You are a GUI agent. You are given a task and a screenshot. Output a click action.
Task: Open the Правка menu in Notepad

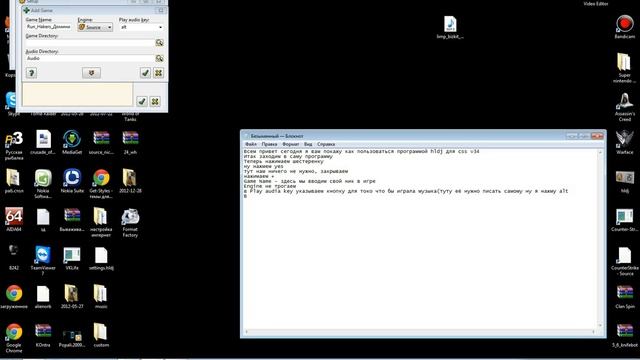(269, 144)
